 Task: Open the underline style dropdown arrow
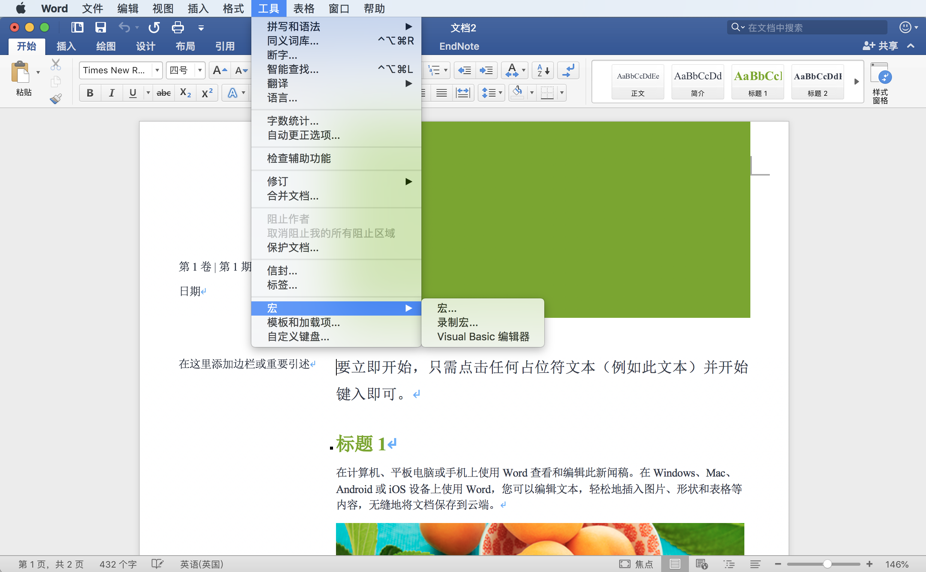(148, 93)
